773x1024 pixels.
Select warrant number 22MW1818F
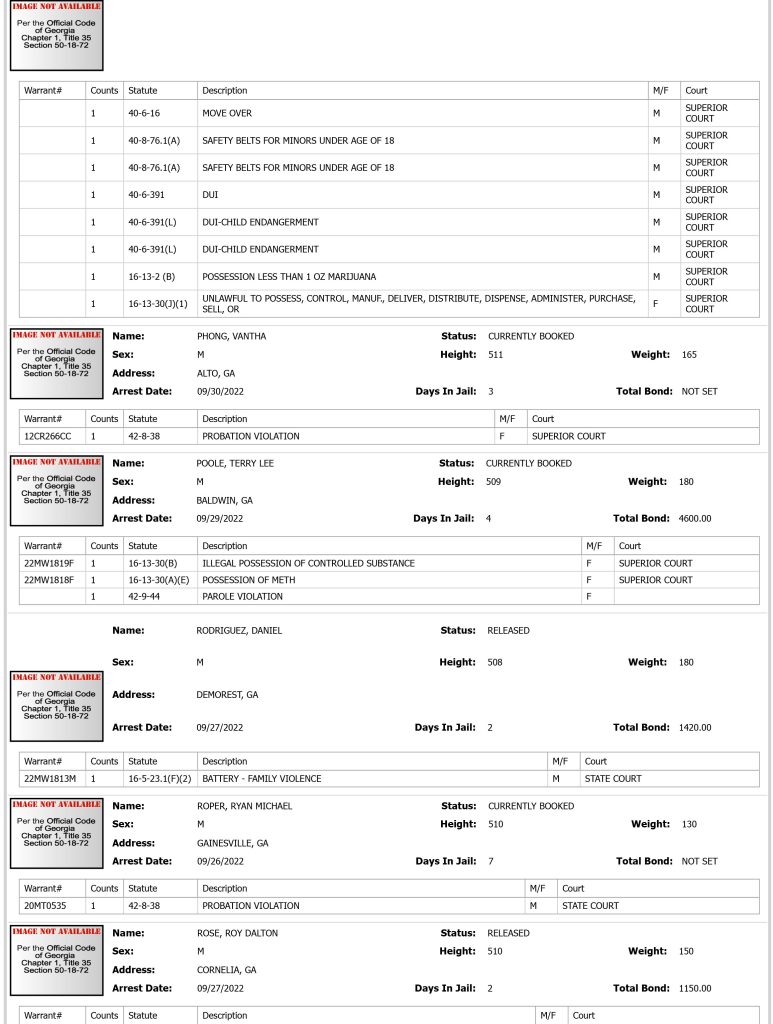click(x=49, y=580)
